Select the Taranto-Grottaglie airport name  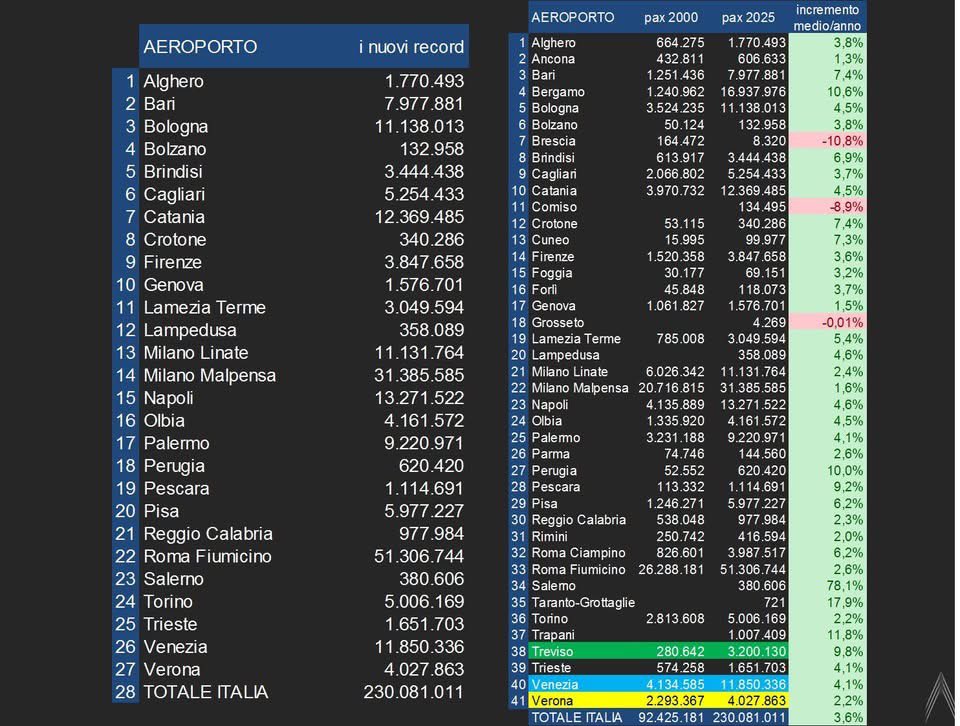(x=583, y=603)
